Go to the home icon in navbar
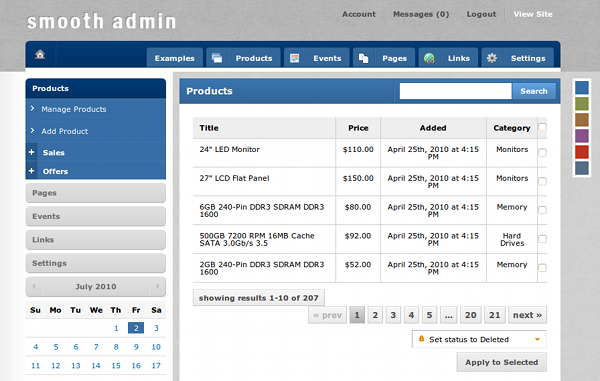The height and width of the screenshot is (381, 600). point(40,55)
